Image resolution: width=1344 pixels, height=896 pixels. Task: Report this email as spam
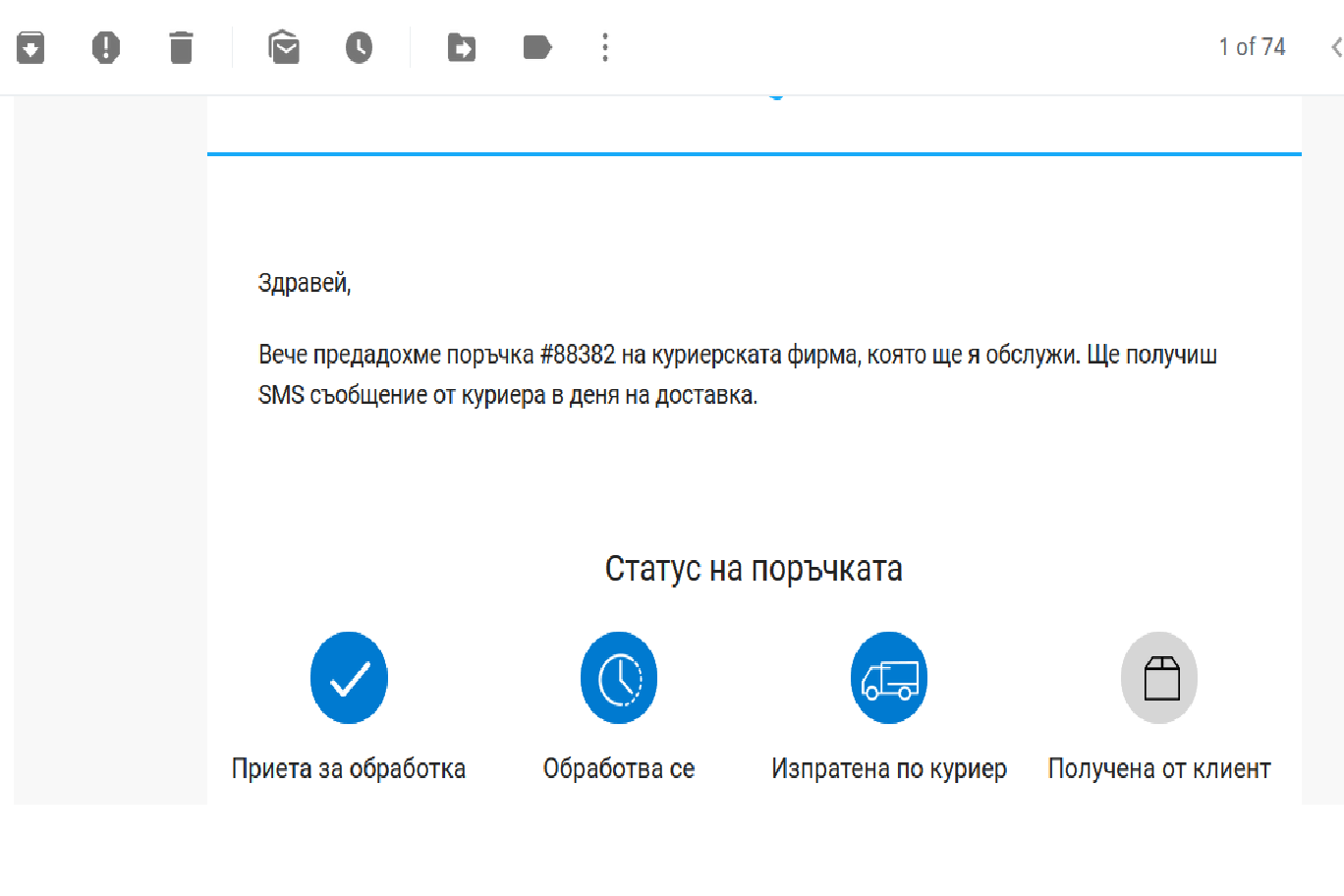tap(106, 47)
